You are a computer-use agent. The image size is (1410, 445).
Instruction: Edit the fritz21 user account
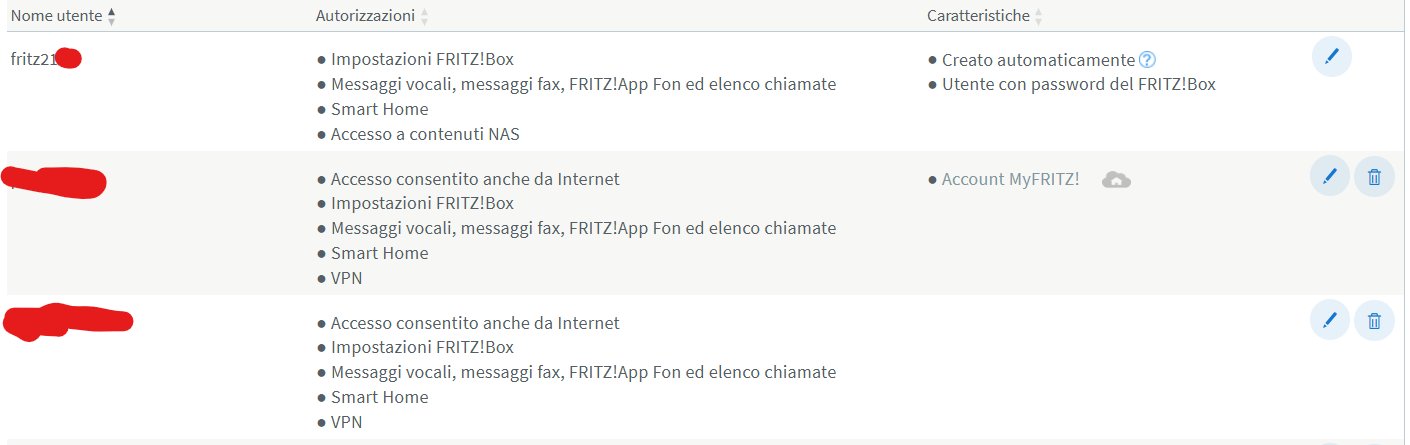tap(1331, 58)
